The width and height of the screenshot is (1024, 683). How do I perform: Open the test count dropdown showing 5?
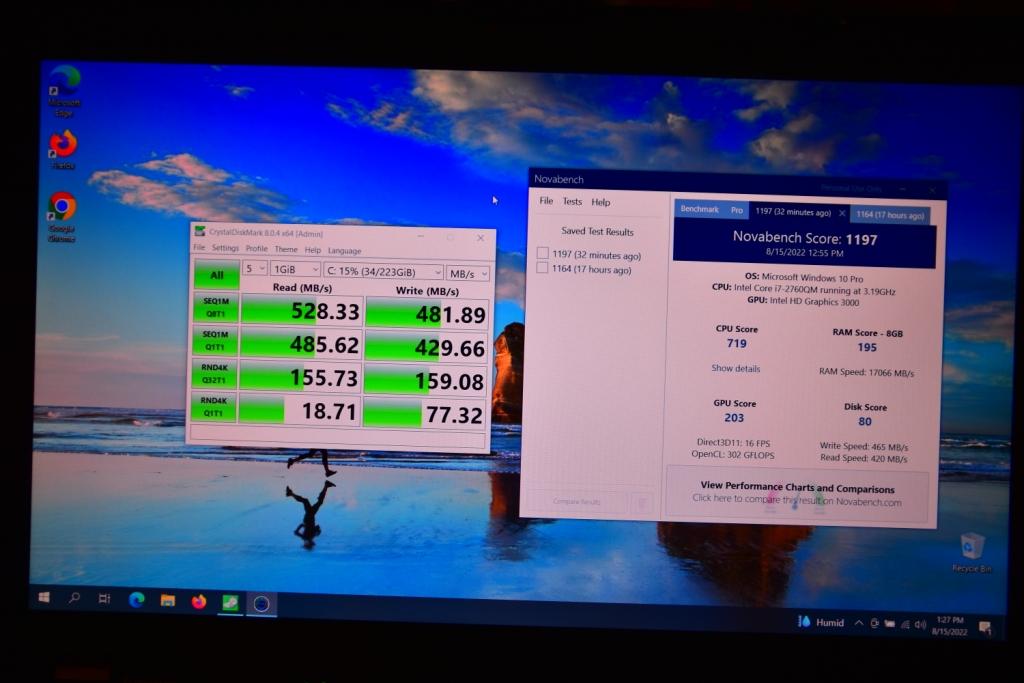click(255, 268)
